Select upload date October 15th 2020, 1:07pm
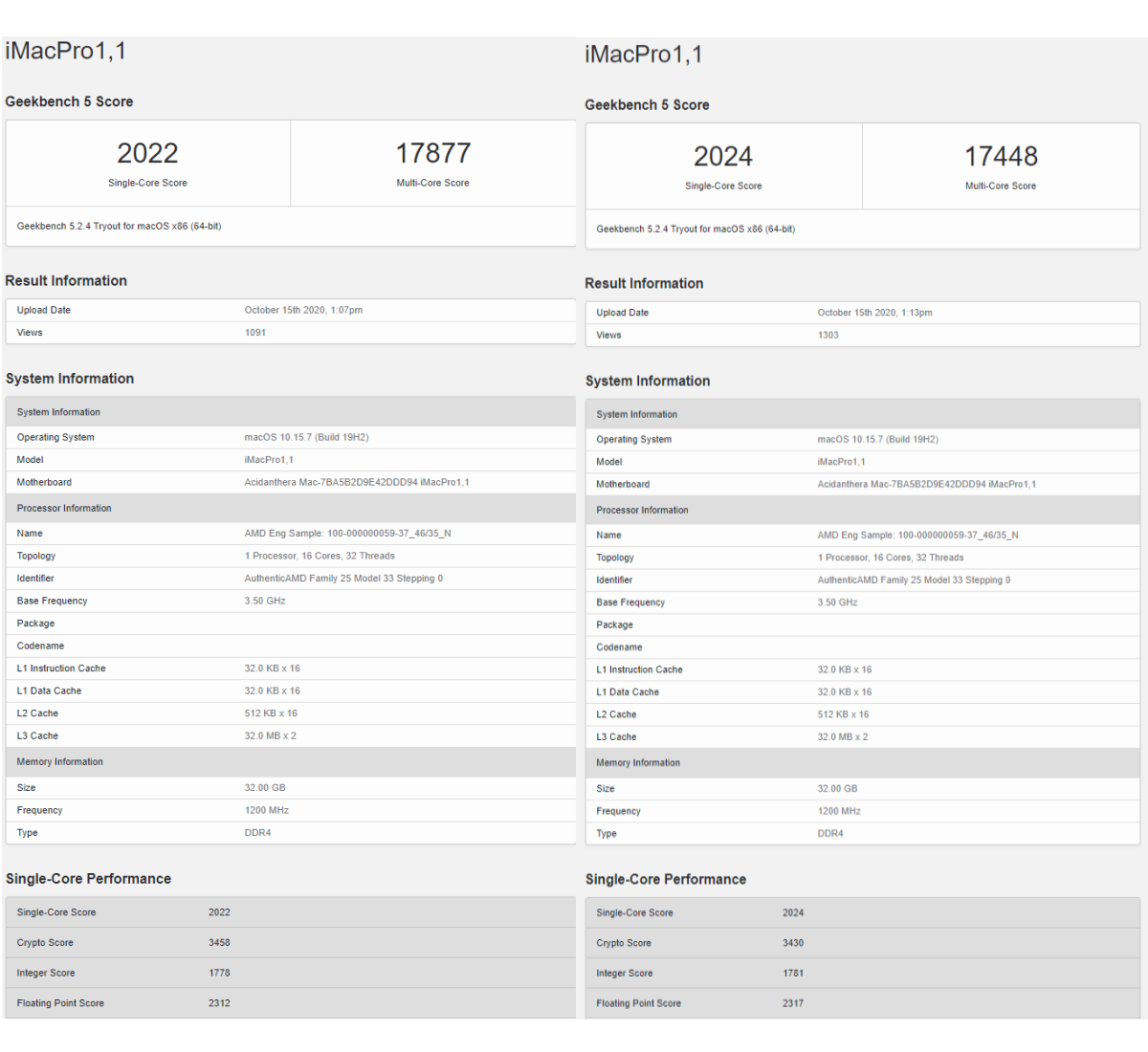1148x1052 pixels. pyautogui.click(x=303, y=310)
